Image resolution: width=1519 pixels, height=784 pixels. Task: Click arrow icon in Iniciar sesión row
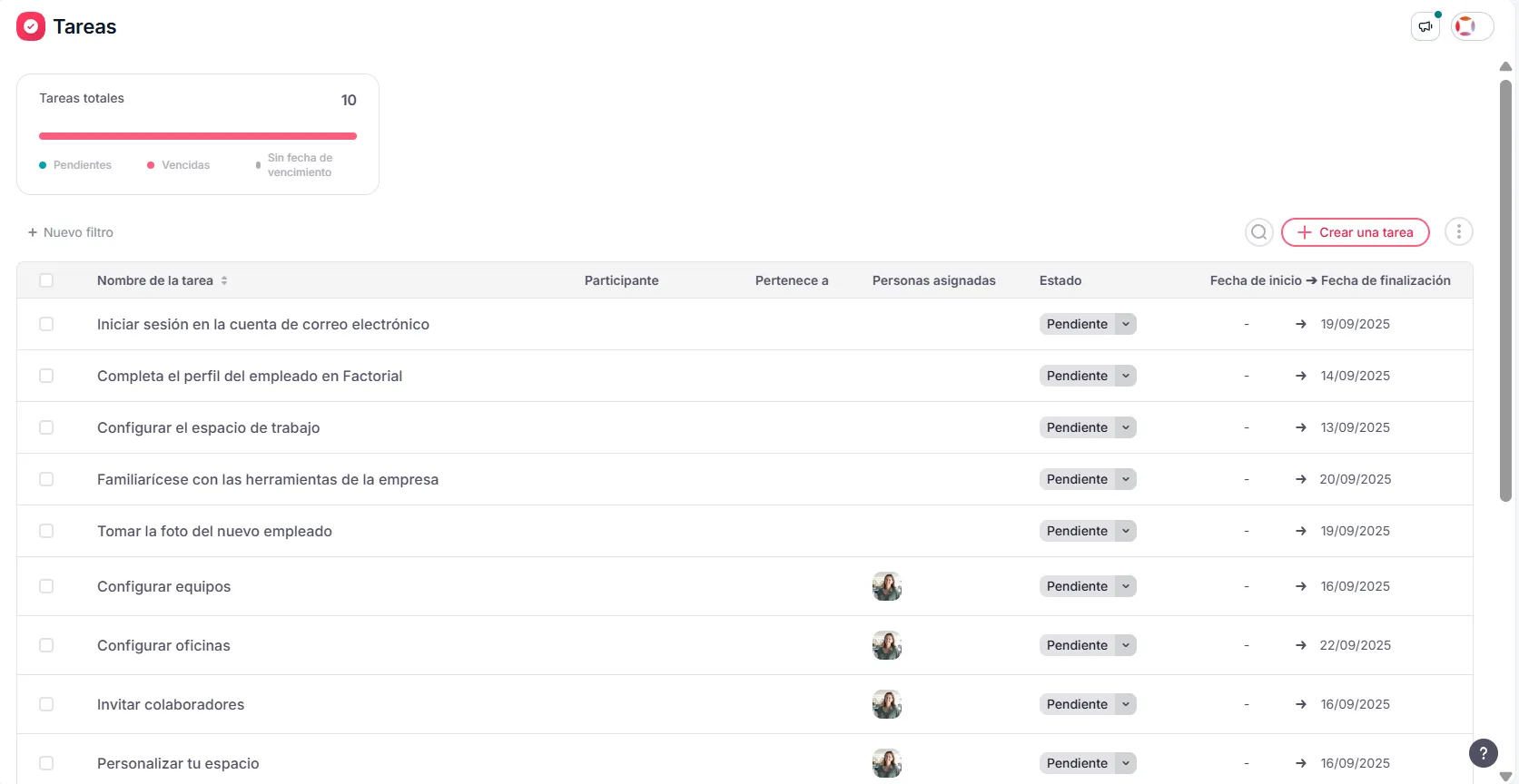(x=1300, y=324)
